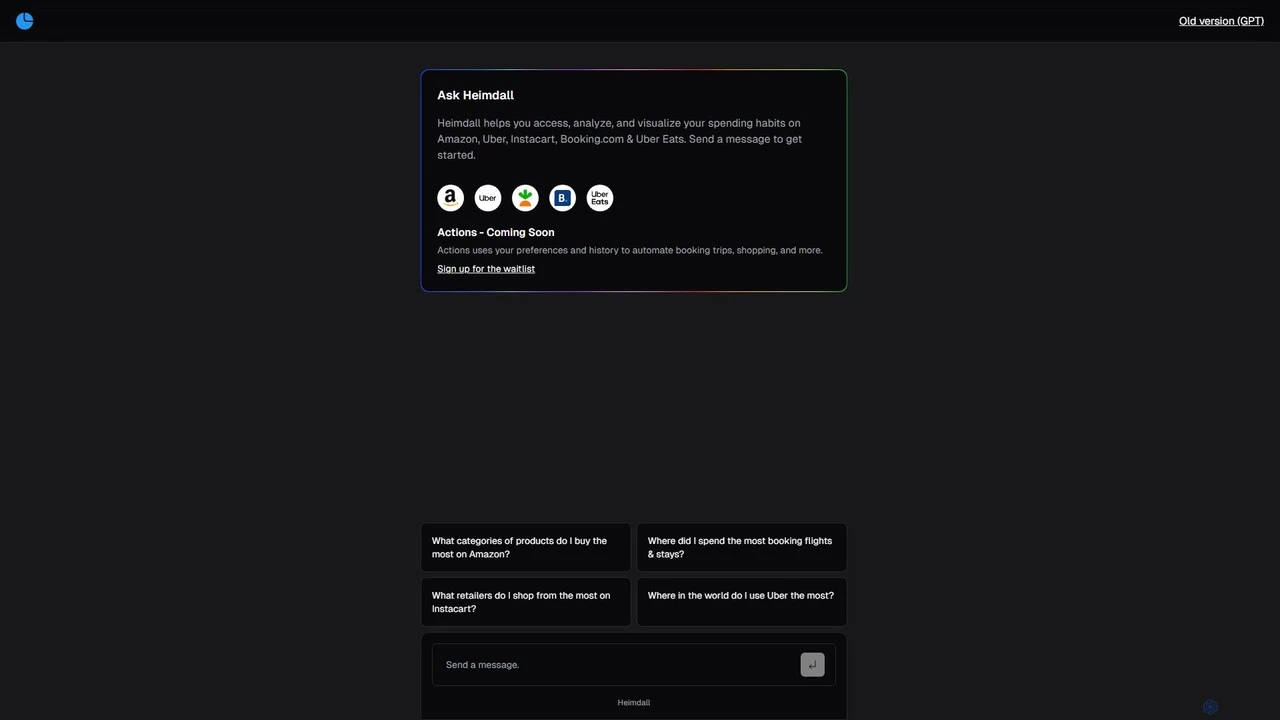Select the Amazon product categories suggestion
This screenshot has width=1280, height=720.
526,547
